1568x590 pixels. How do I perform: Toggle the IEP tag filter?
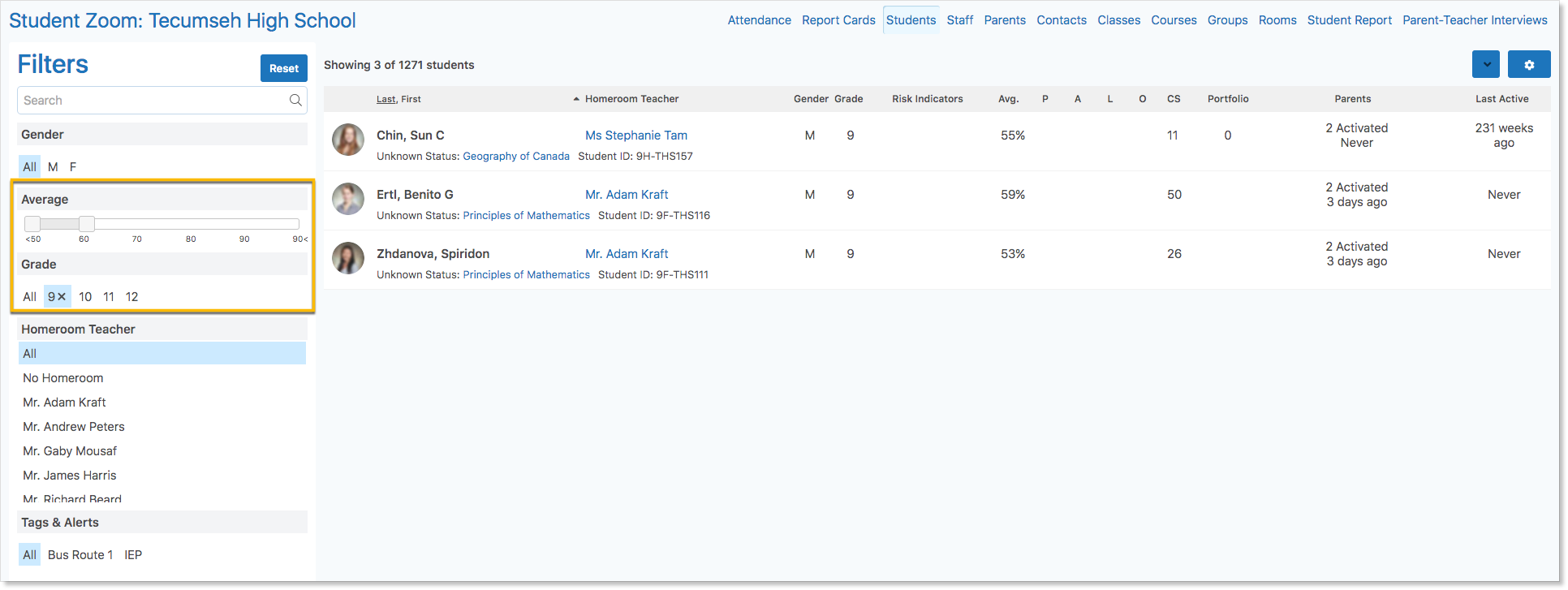(133, 555)
